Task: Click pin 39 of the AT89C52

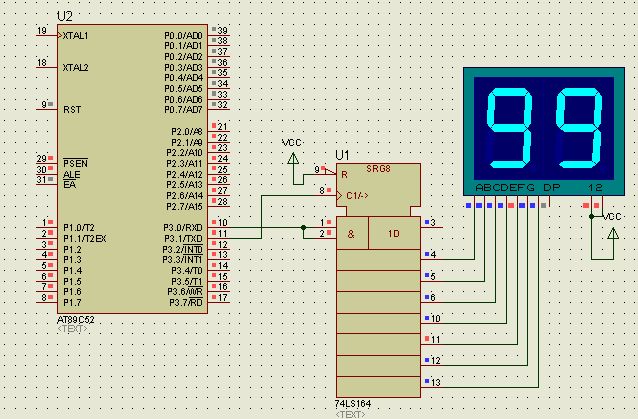Action: 223,31
